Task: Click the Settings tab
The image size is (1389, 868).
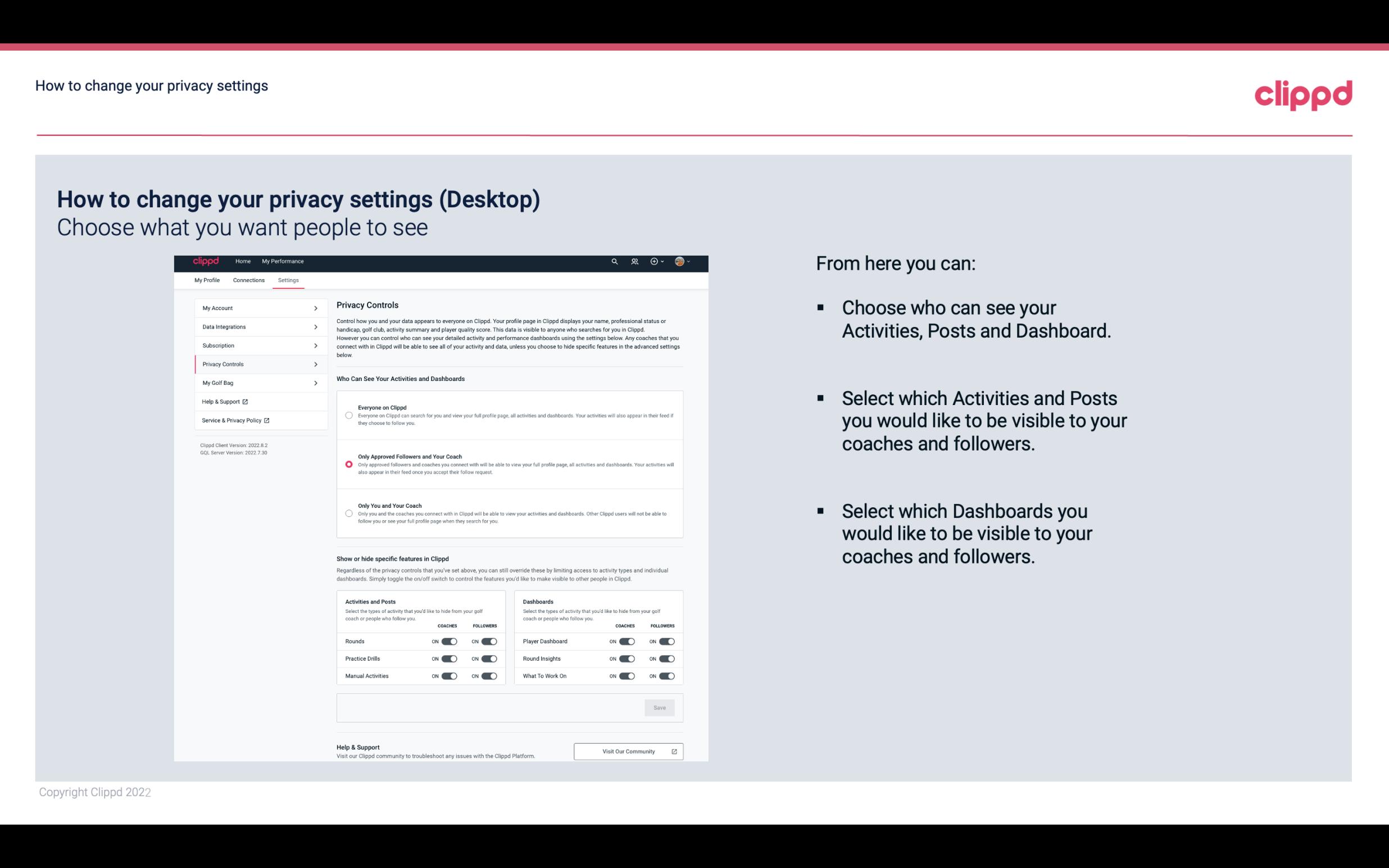Action: [x=289, y=280]
